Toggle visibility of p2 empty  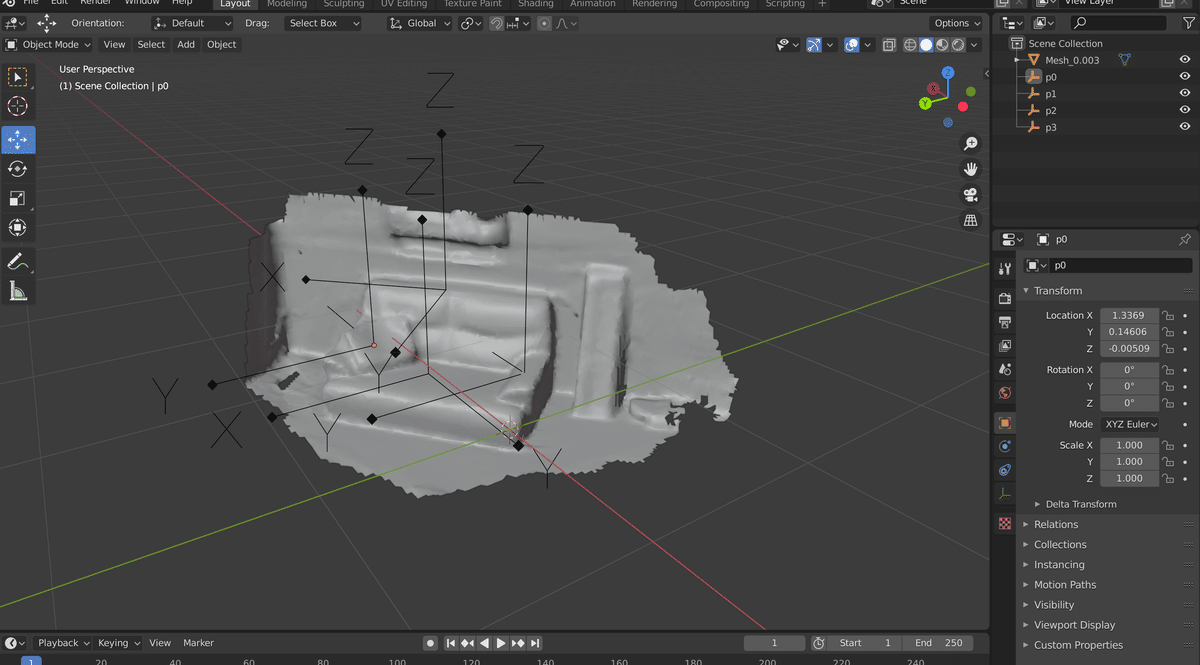(1185, 111)
